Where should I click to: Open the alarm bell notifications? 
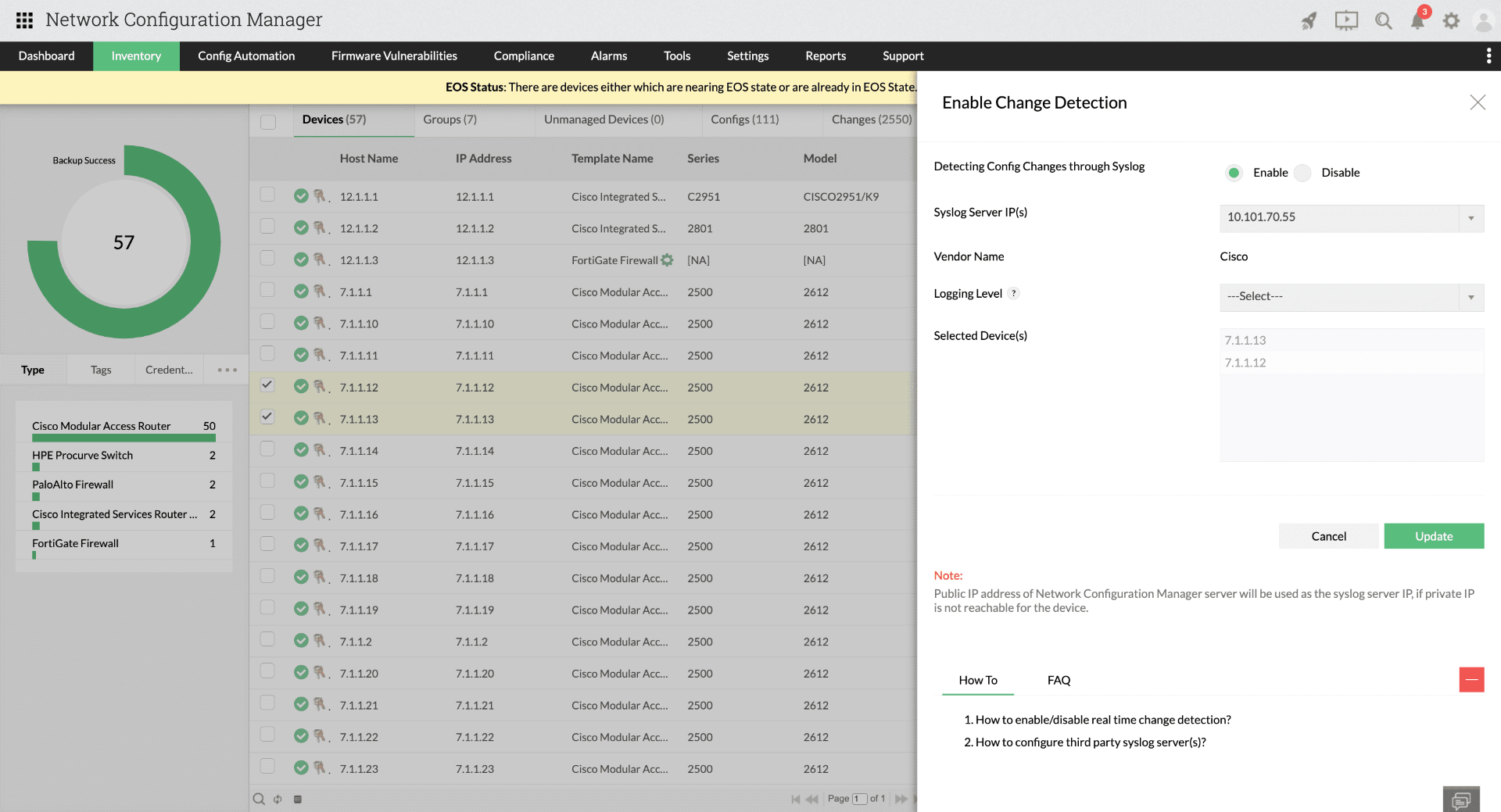[x=1417, y=20]
